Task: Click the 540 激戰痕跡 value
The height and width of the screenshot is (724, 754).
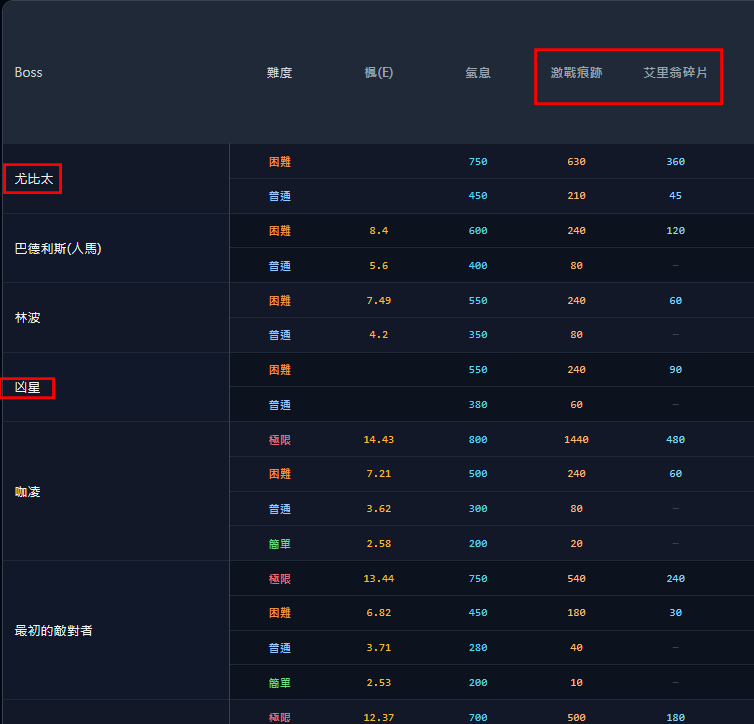Action: tap(576, 579)
